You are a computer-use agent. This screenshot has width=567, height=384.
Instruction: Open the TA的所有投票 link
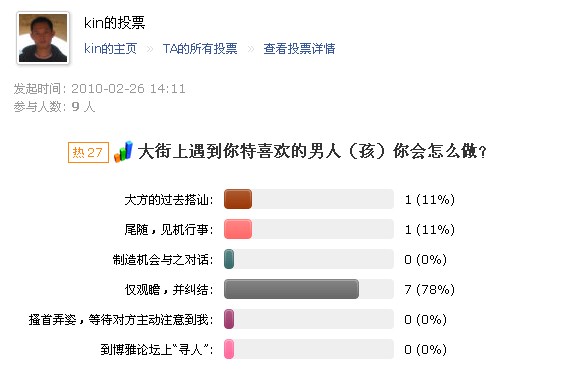click(200, 48)
